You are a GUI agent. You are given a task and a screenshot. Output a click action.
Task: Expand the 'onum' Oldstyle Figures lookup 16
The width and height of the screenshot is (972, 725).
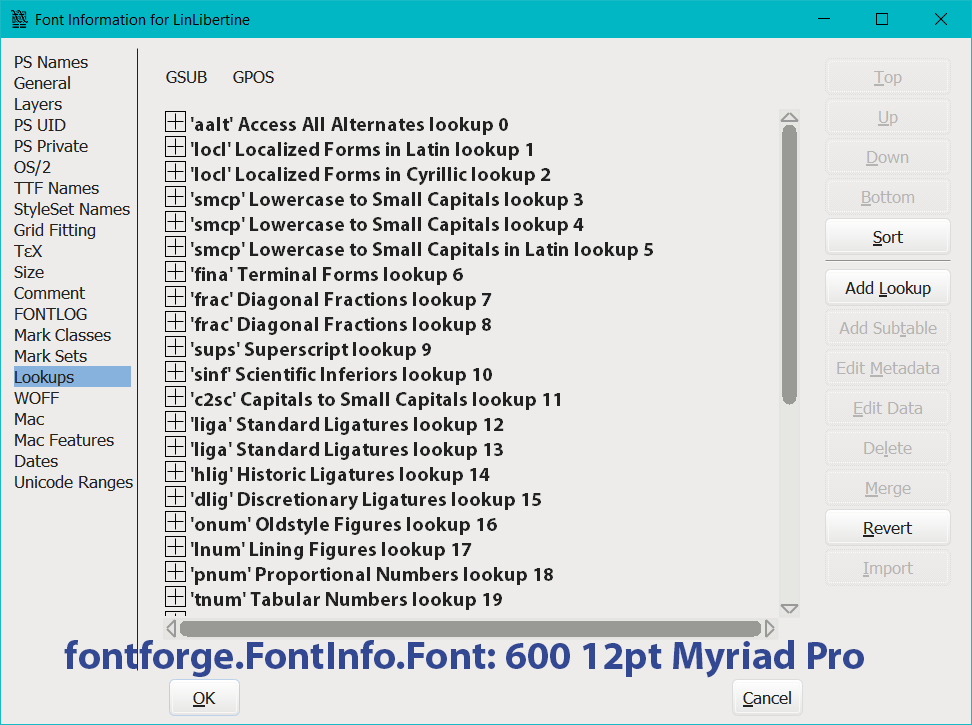175,523
